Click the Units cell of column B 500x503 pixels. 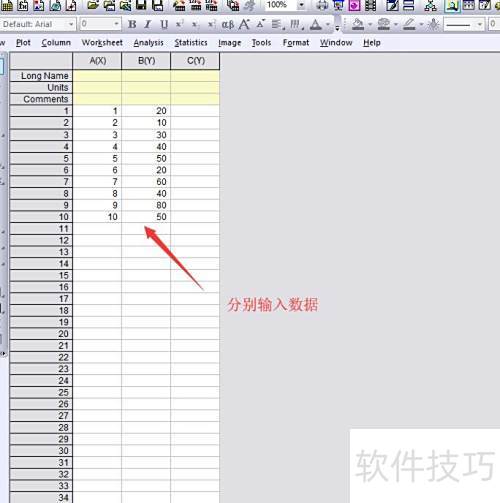[146, 88]
